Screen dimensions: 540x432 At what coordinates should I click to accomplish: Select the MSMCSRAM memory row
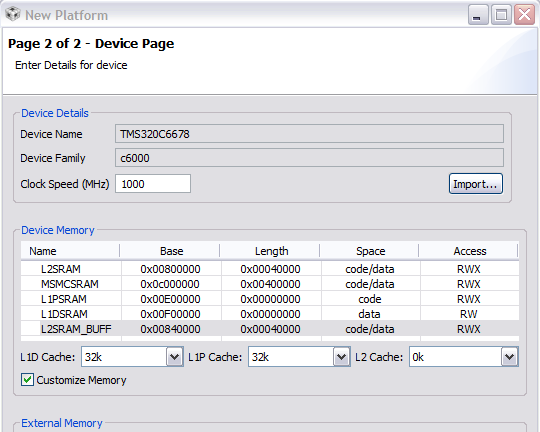pyautogui.click(x=270, y=284)
